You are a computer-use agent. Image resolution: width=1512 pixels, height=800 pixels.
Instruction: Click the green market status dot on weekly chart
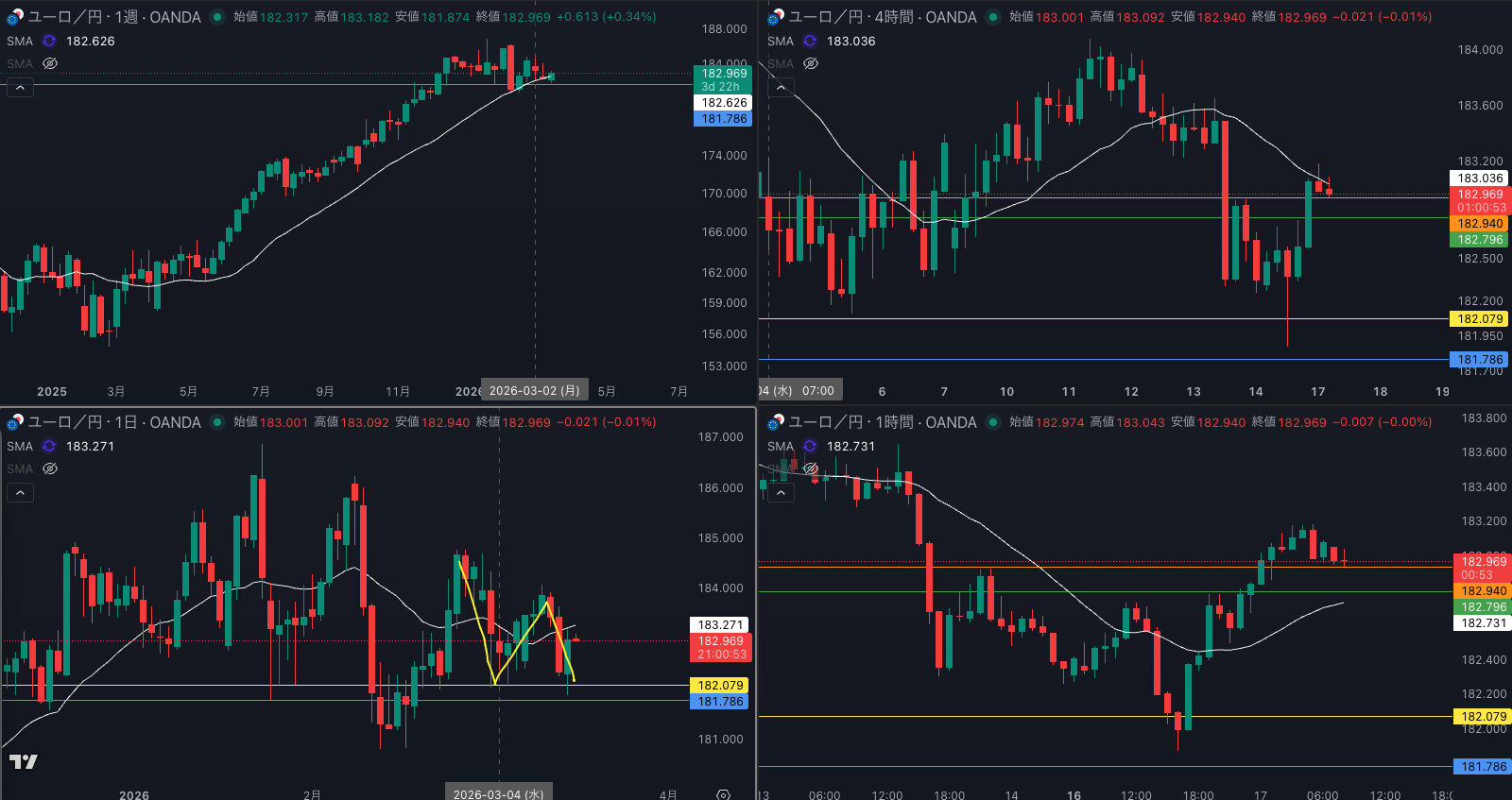[x=217, y=17]
